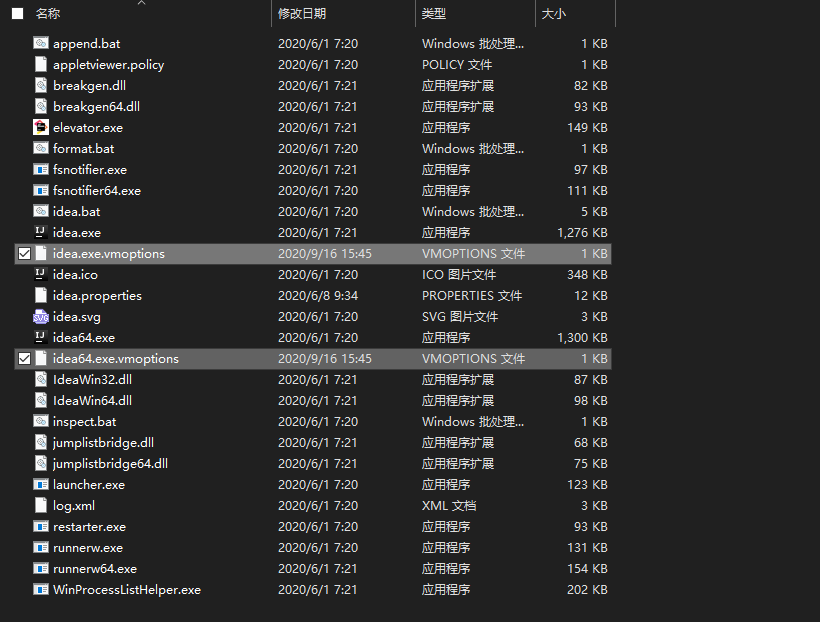Select the file name WinProcessListHelper.exe
Screen dimensions: 820x622
pos(127,590)
